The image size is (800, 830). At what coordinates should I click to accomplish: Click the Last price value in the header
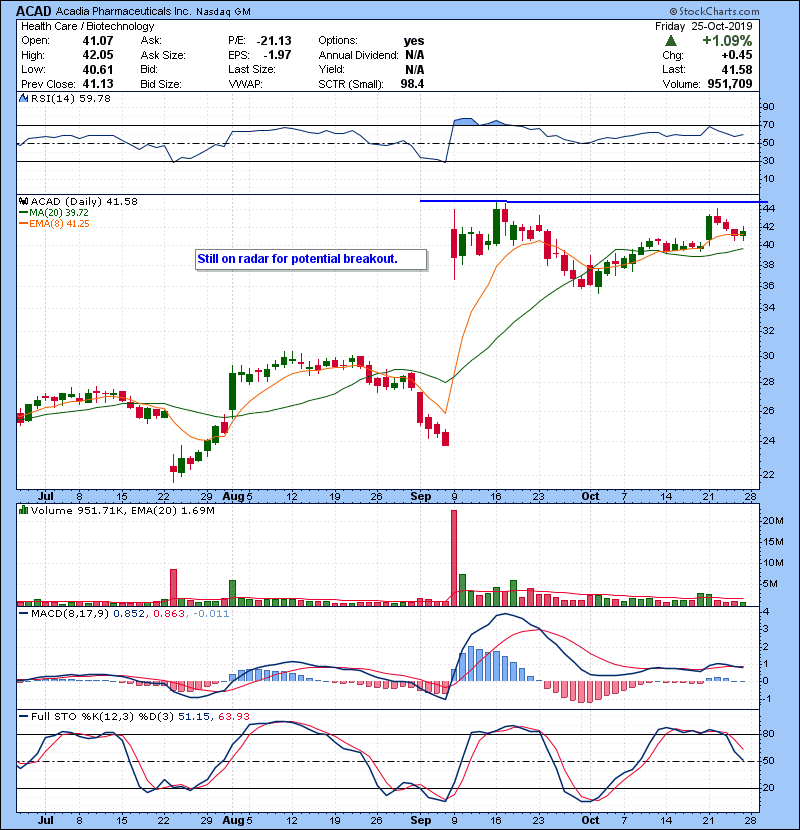737,69
